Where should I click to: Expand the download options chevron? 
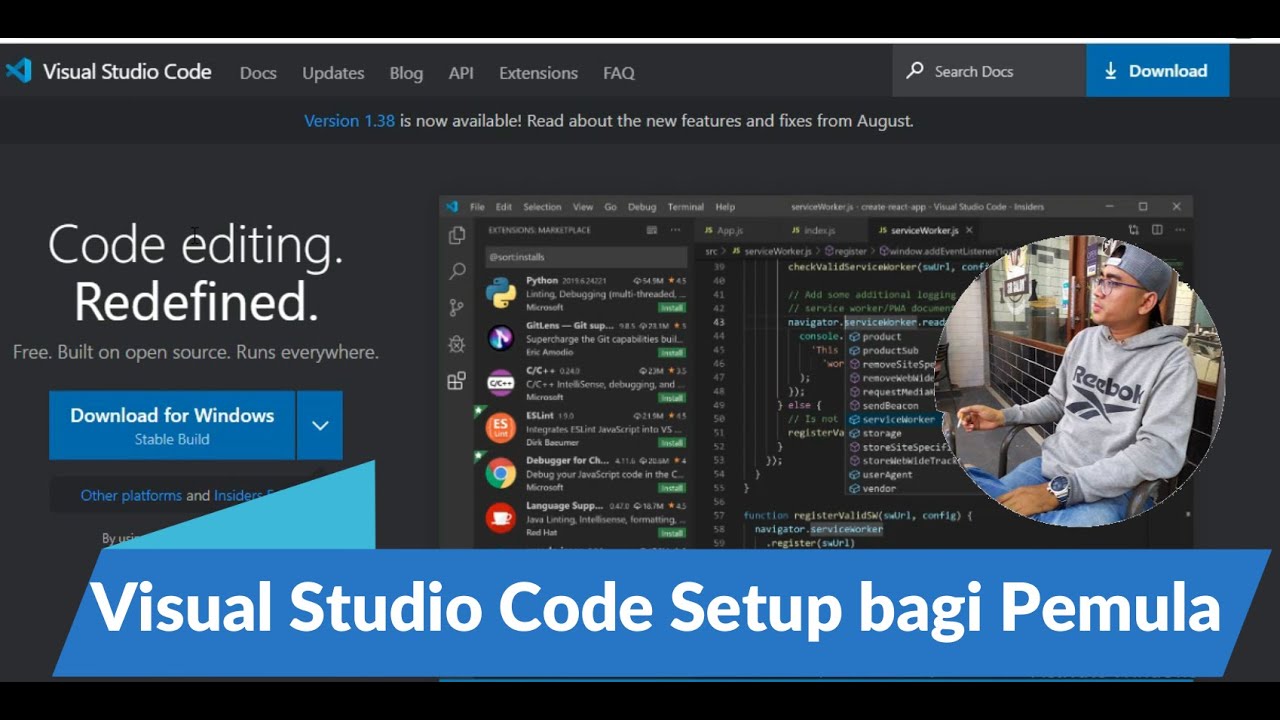pyautogui.click(x=320, y=425)
